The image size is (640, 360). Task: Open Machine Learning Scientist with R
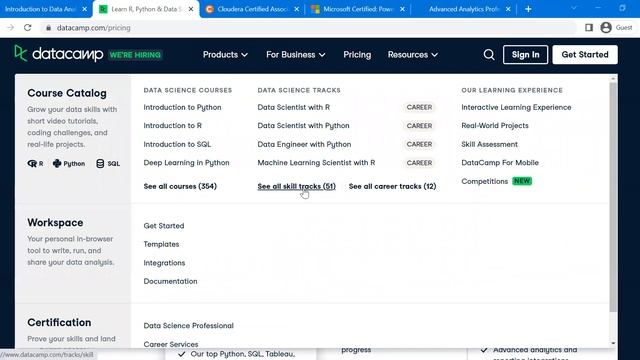[x=316, y=163]
